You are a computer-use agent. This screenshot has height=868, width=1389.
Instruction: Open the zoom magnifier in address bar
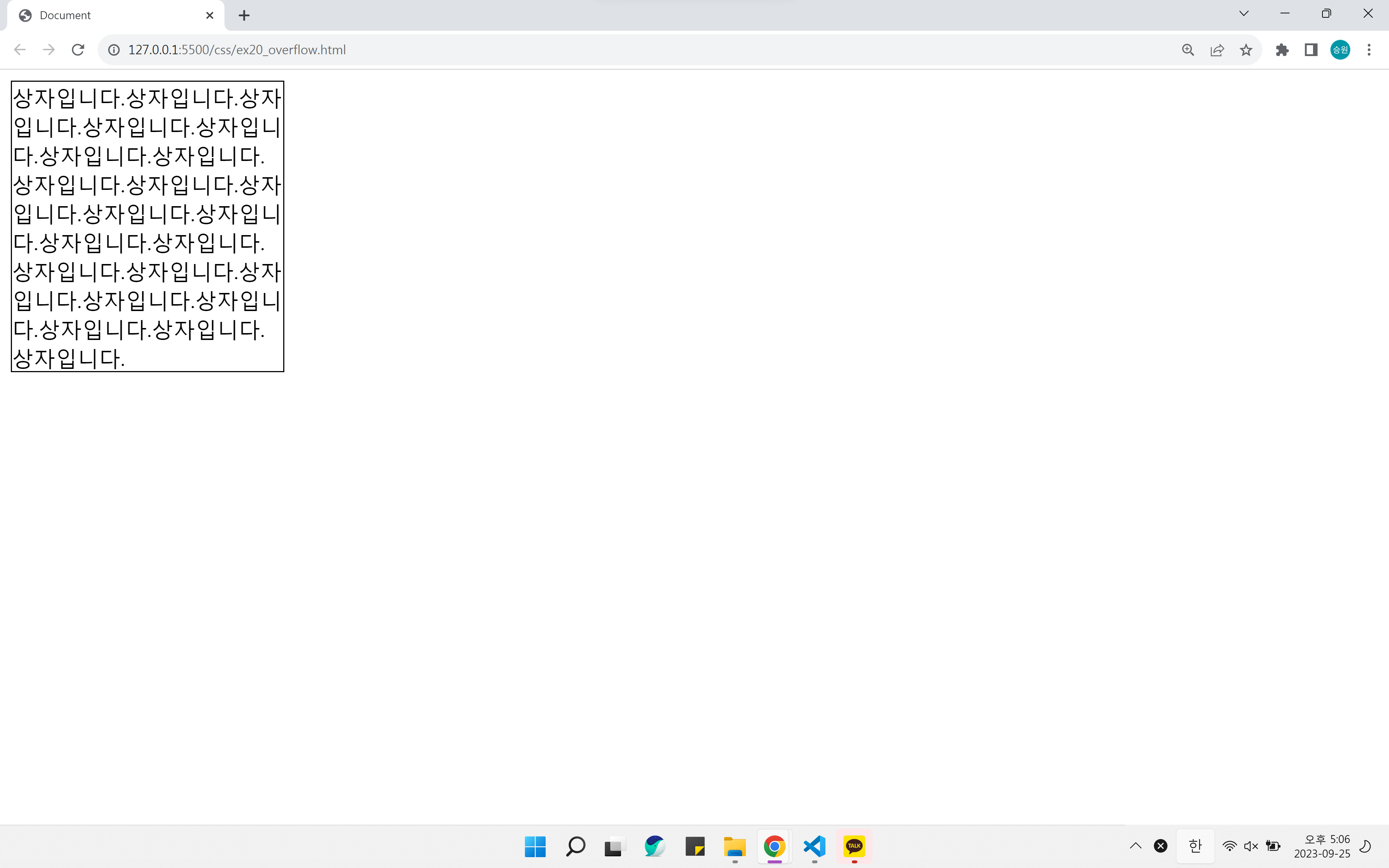1188,50
